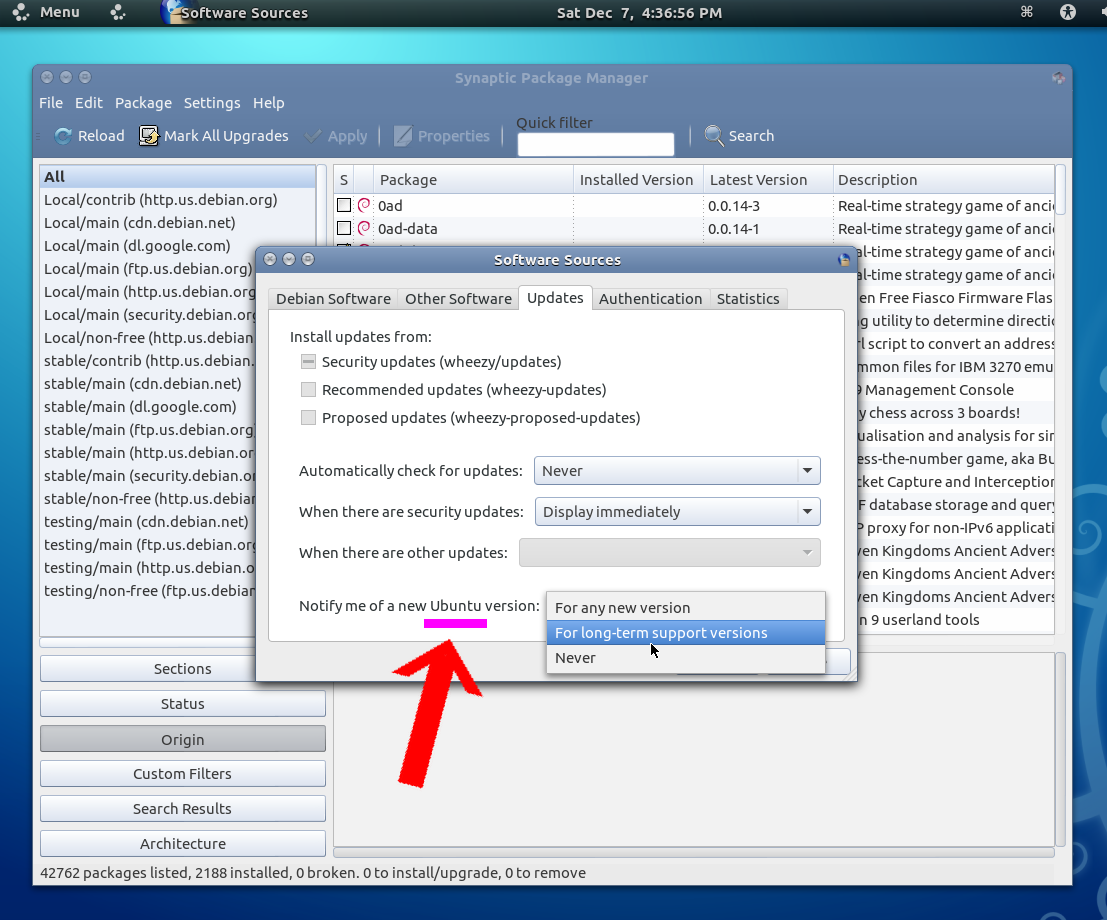Image resolution: width=1107 pixels, height=920 pixels.
Task: Select 'Never' in Ubuntu version list
Action: 686,658
